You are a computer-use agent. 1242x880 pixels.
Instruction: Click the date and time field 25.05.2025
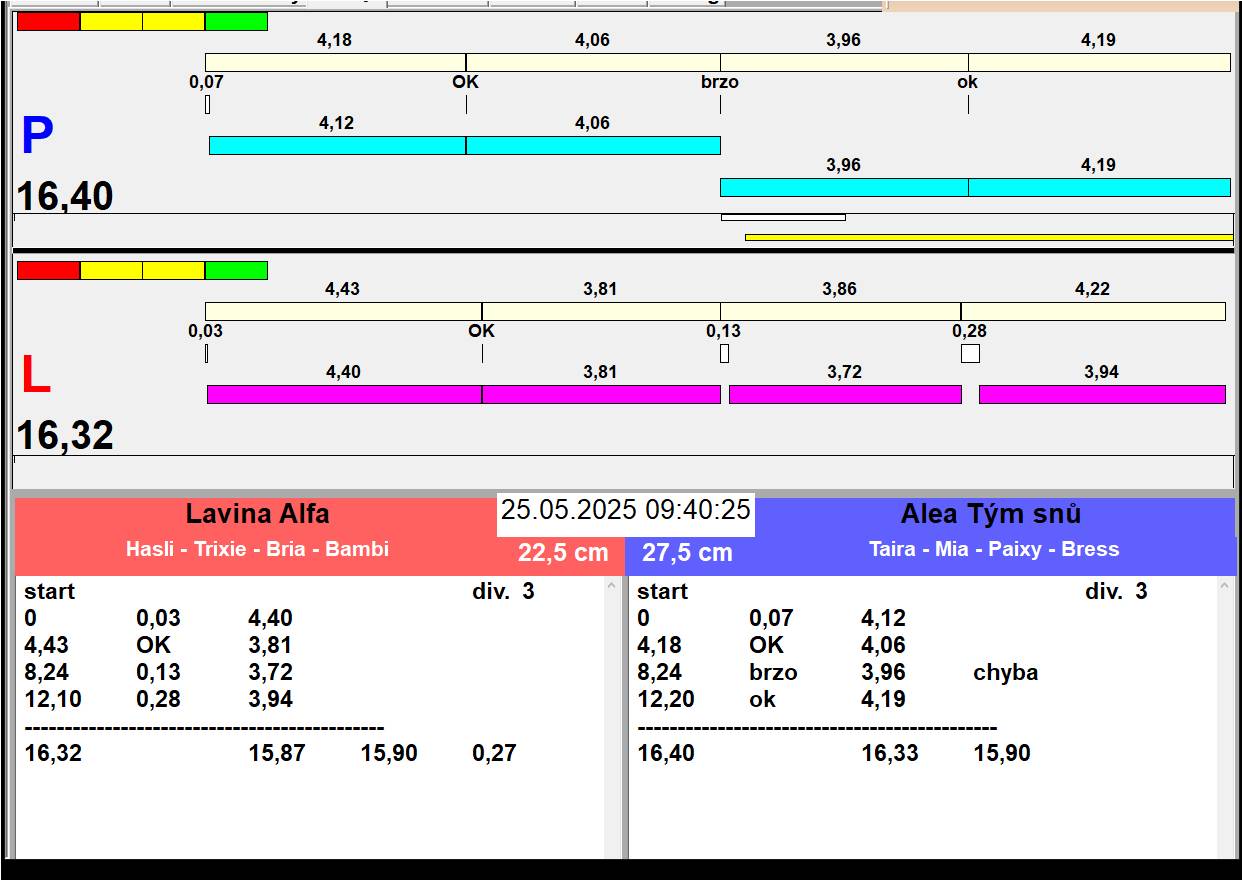coord(625,510)
